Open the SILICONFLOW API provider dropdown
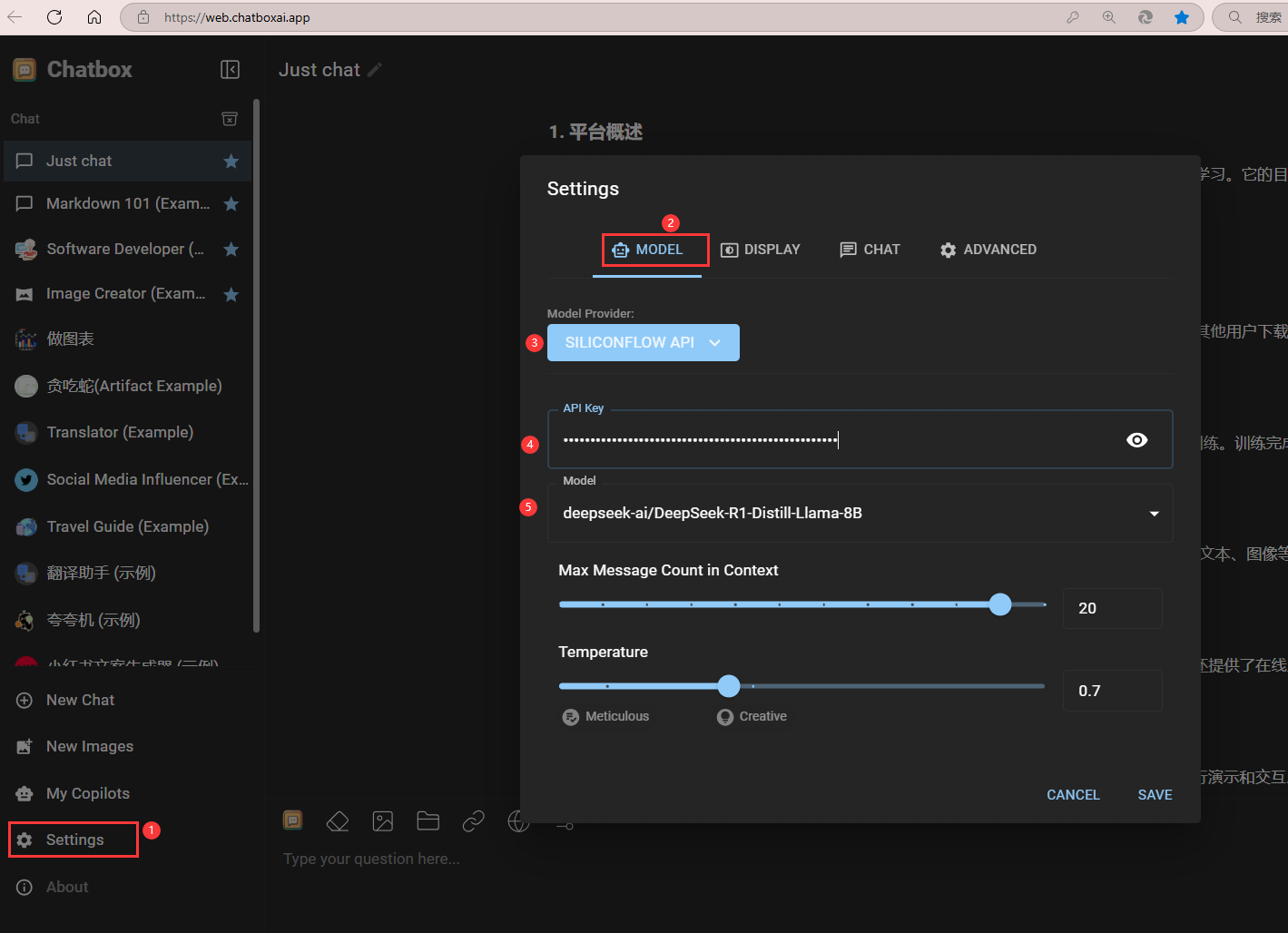The height and width of the screenshot is (933, 1288). click(x=643, y=342)
